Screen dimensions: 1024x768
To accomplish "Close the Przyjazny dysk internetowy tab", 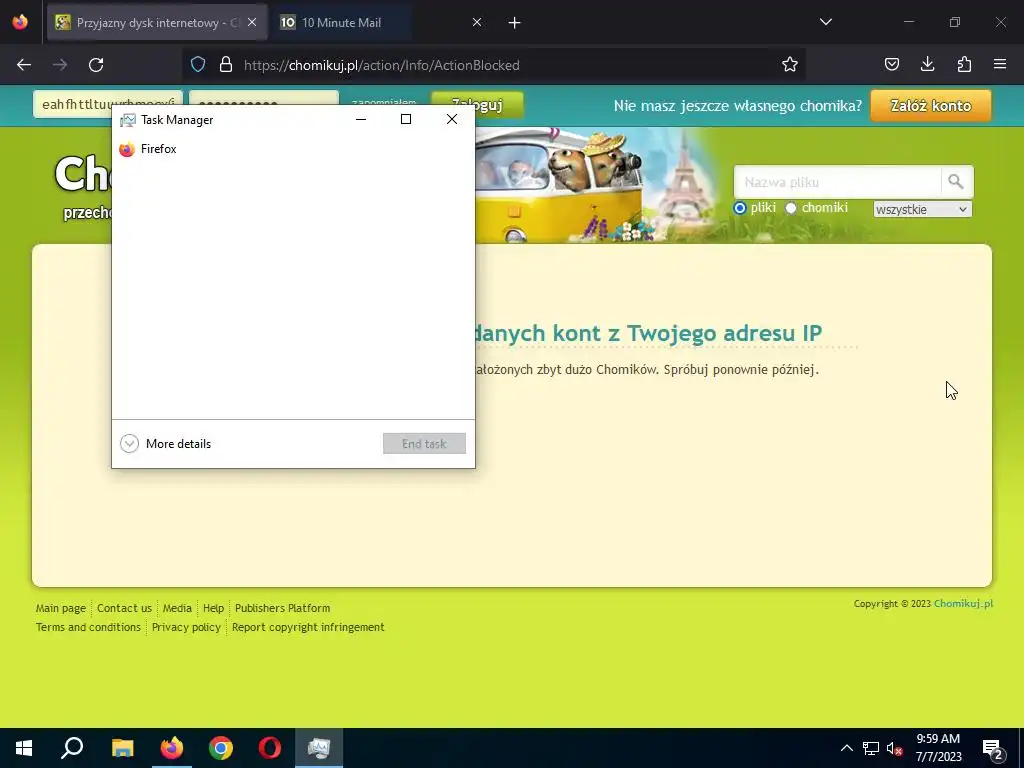I will pos(252,22).
